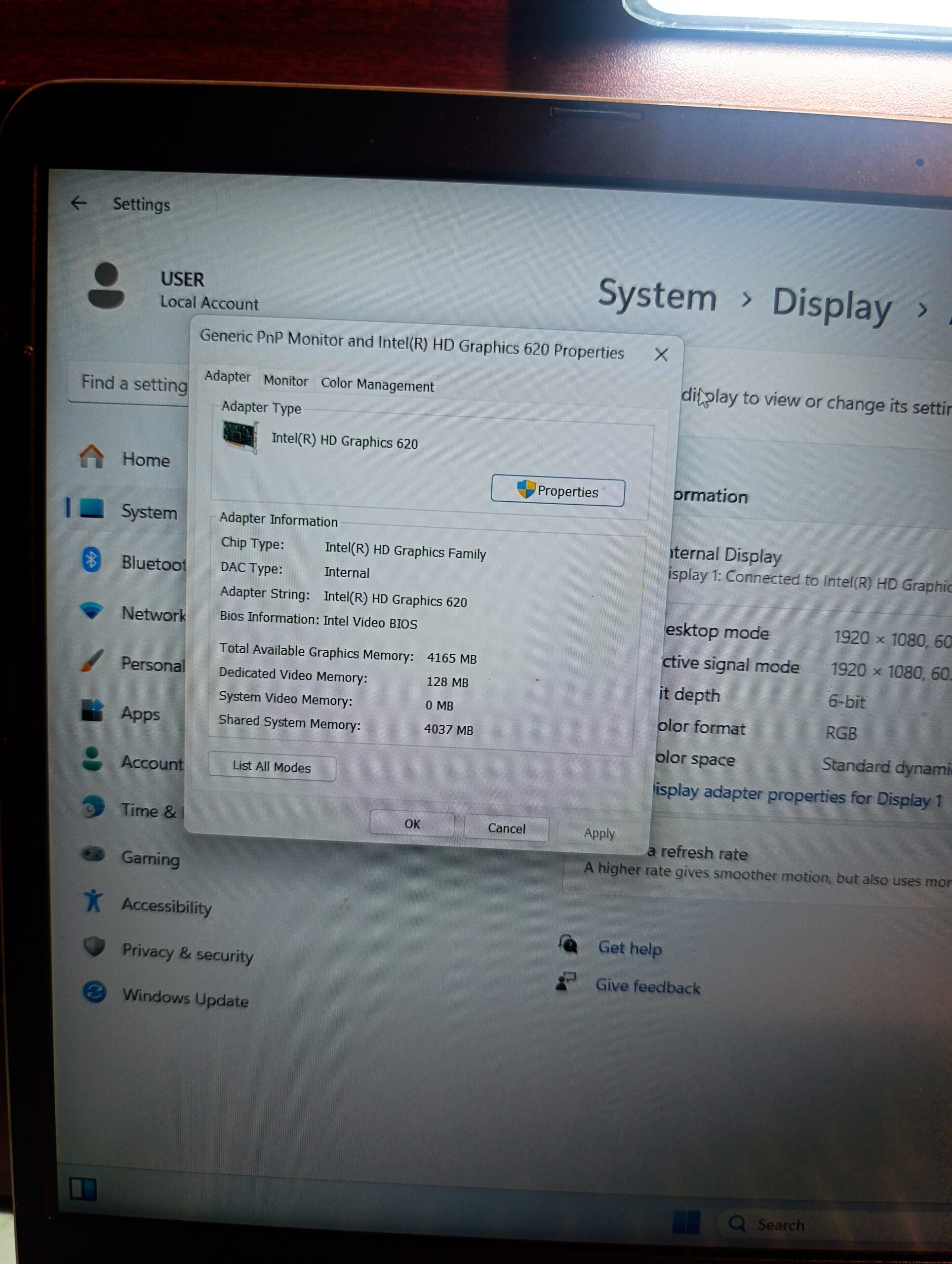Cancel the adapter properties dialog

point(506,828)
